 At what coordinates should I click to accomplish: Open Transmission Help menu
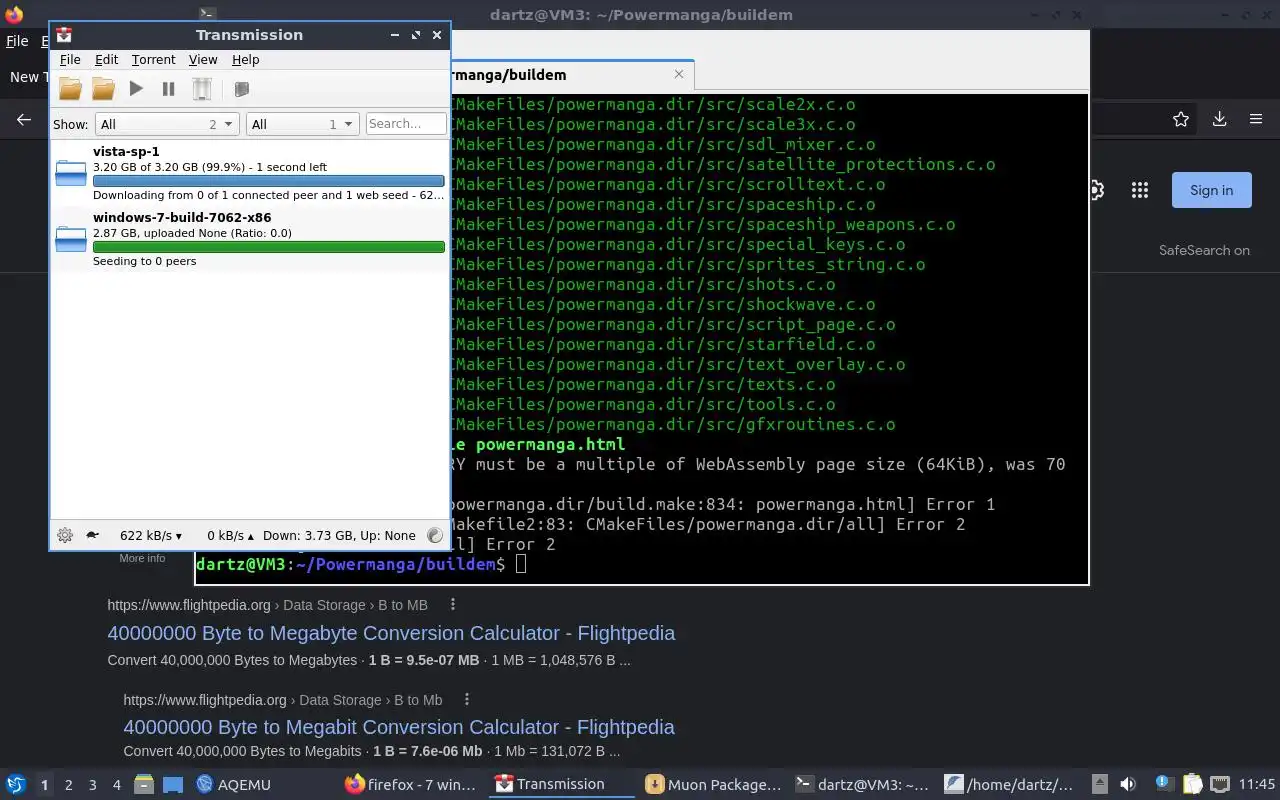[245, 60]
